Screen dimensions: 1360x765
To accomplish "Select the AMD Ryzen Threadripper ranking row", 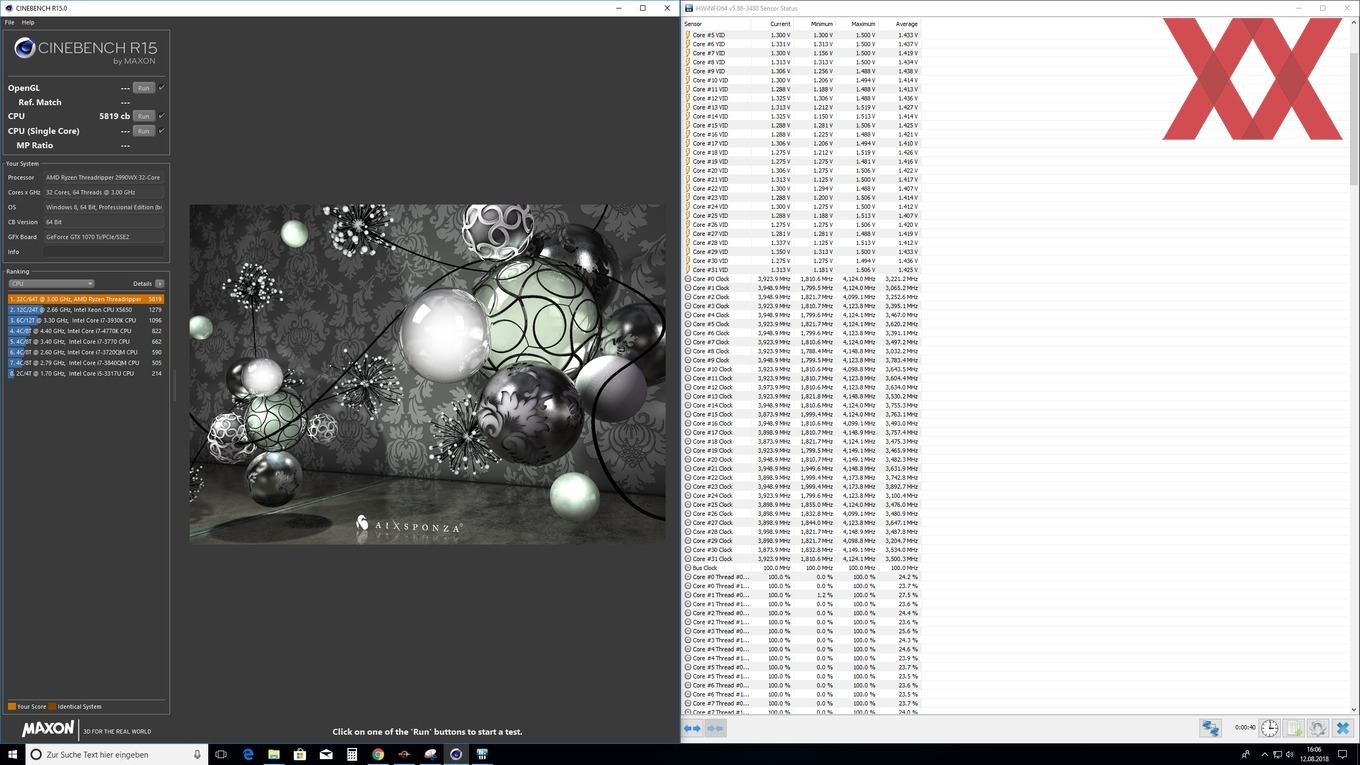I will point(85,299).
